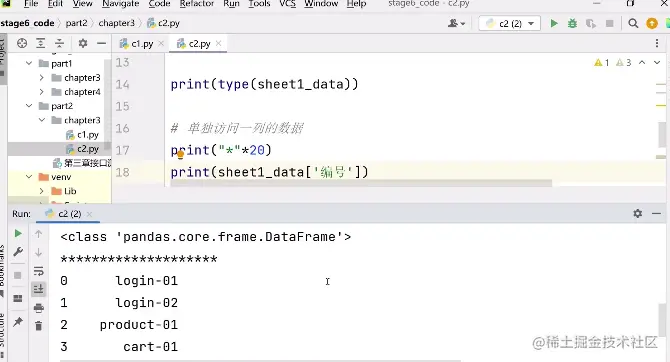Start debugging with the bug icon
This screenshot has width=670, height=362.
(x=572, y=23)
